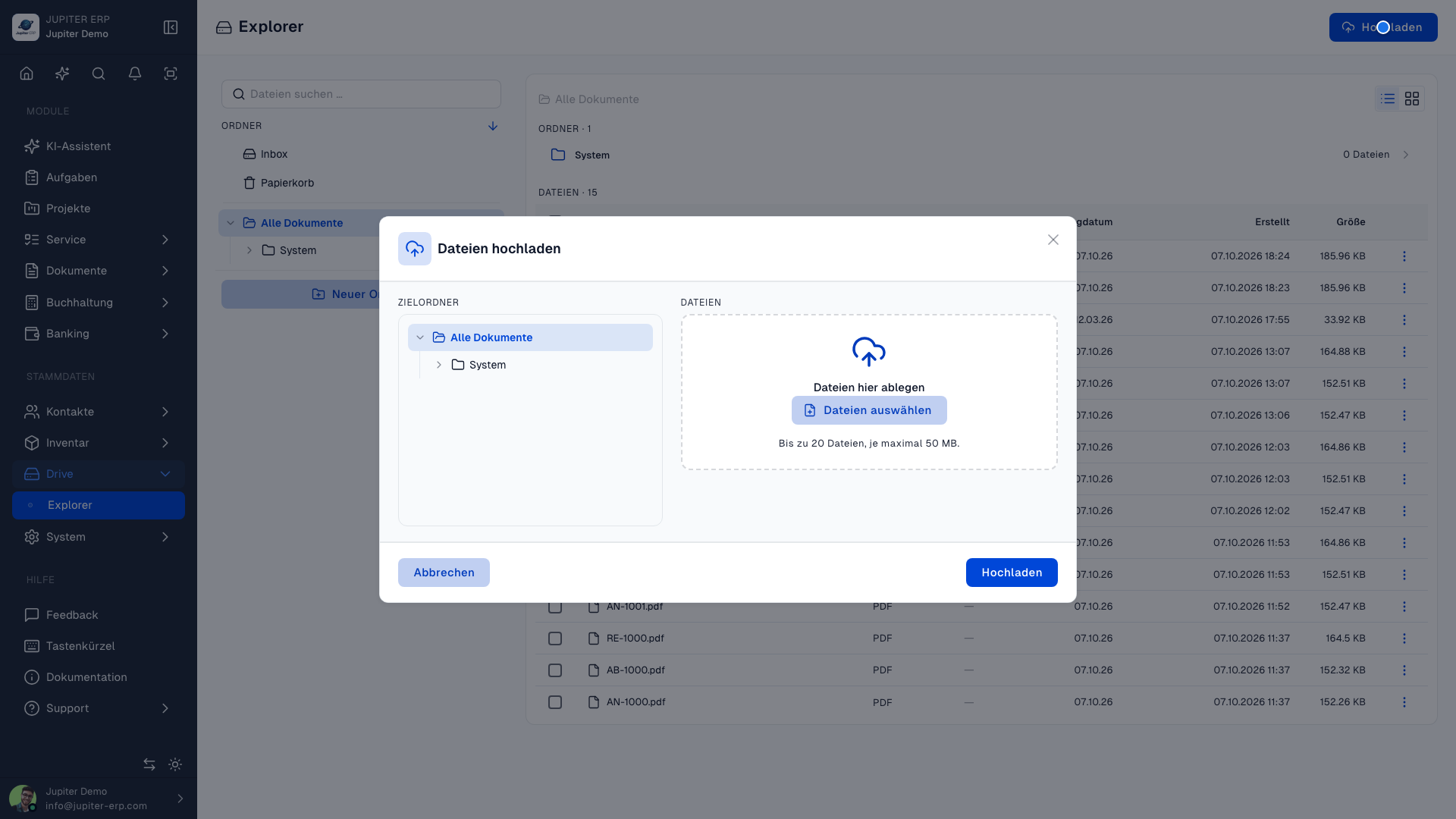The image size is (1456, 819).
Task: Toggle folder sort arrow next to ORDNER
Action: click(493, 126)
